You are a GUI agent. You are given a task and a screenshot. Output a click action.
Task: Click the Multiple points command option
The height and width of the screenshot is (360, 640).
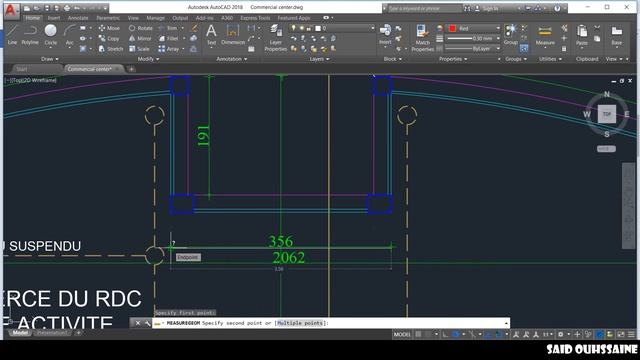click(x=300, y=323)
